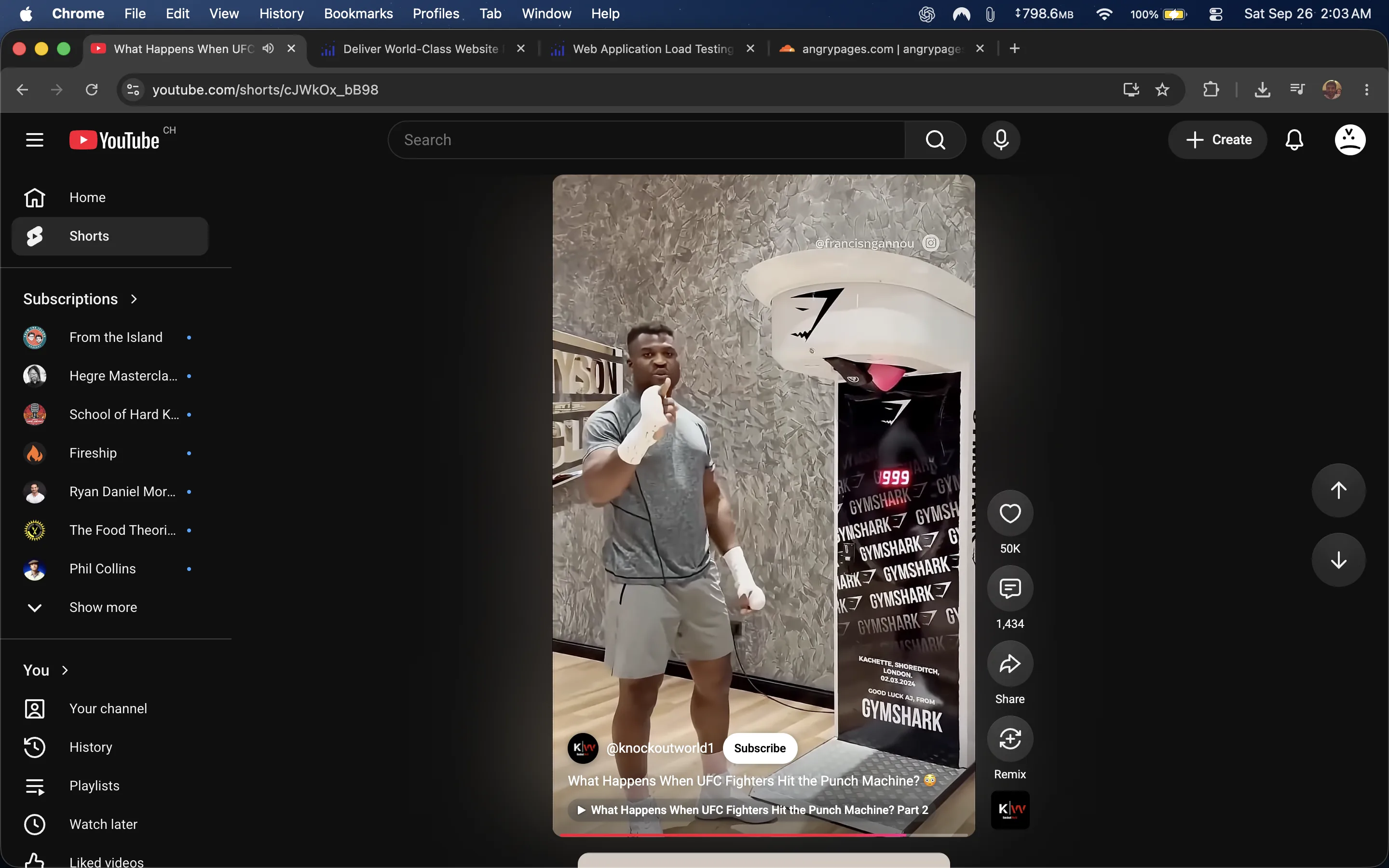Go back in Chrome
Viewport: 1389px width, 868px height.
tap(22, 90)
